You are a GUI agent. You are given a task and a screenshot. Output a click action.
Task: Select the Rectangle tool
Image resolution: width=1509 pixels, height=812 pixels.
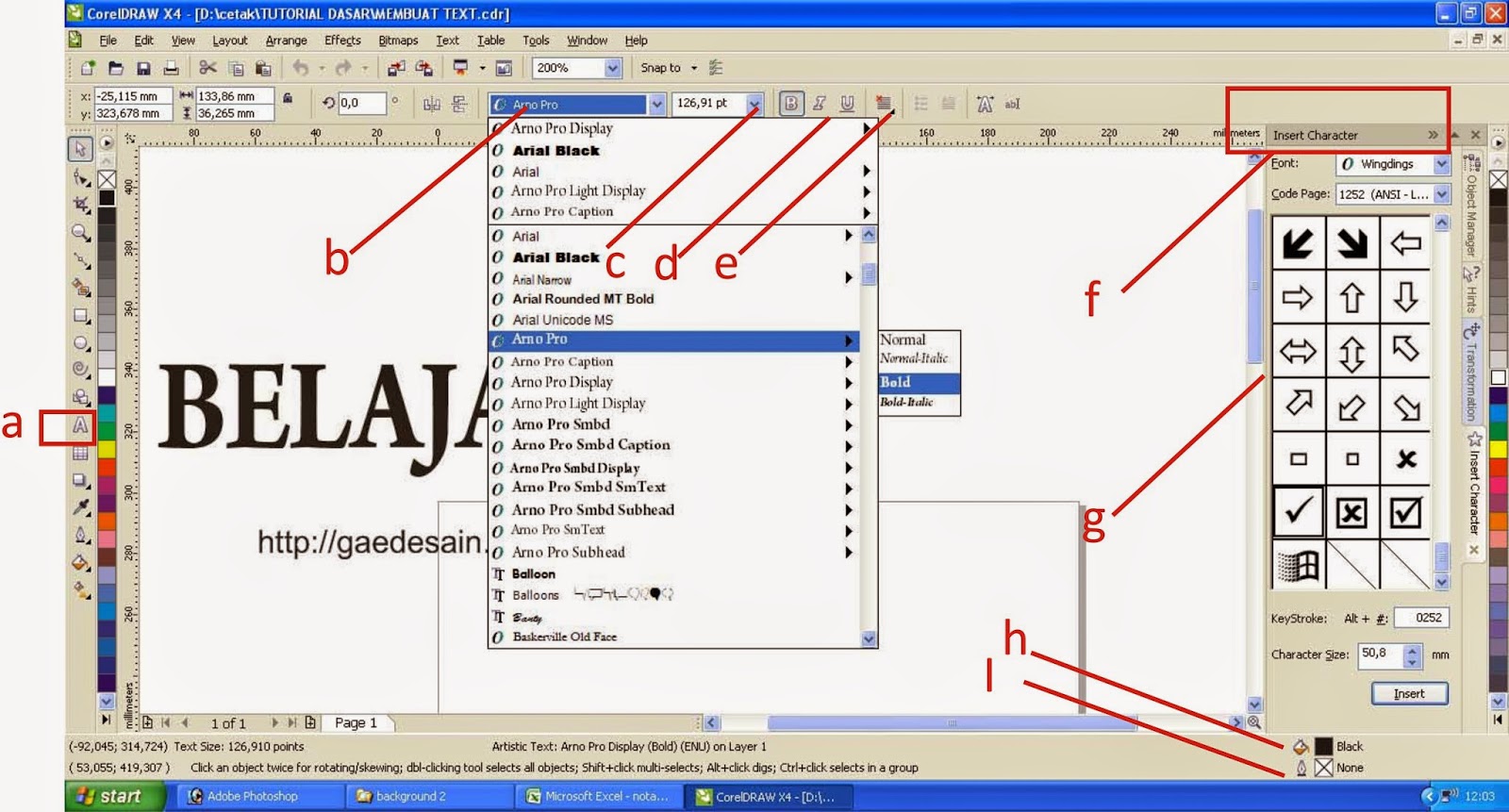point(81,316)
